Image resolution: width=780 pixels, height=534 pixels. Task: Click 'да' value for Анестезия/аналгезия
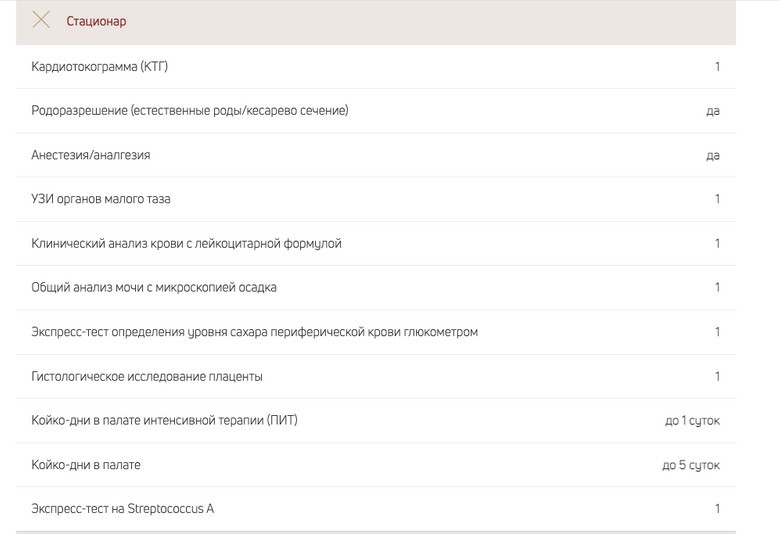pos(712,155)
